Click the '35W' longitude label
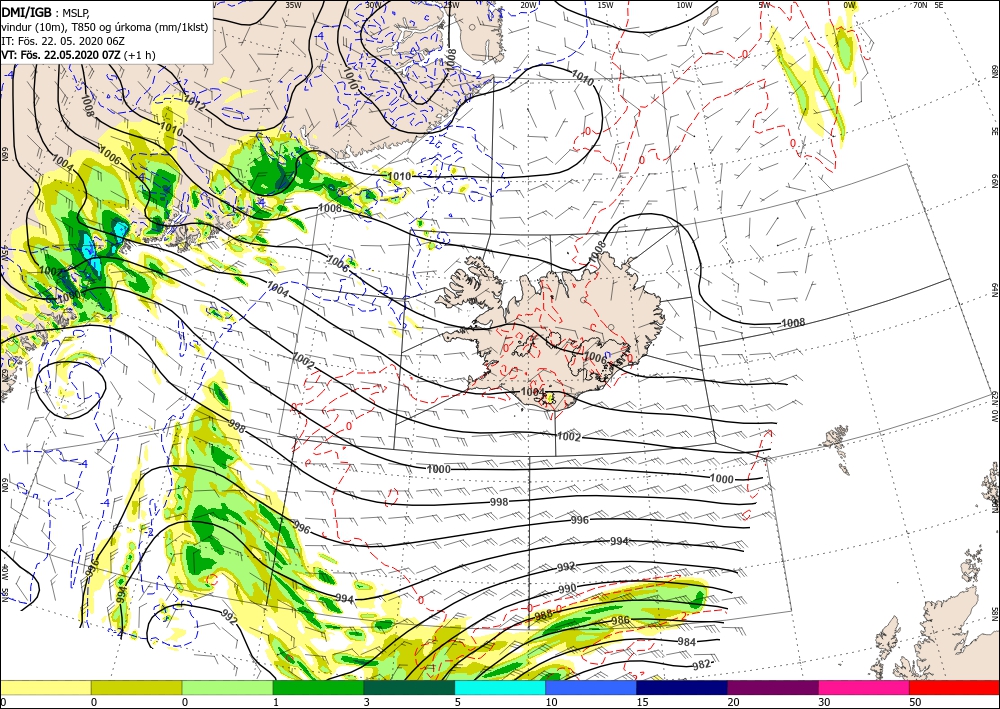The height and width of the screenshot is (709, 1000). [293, 5]
